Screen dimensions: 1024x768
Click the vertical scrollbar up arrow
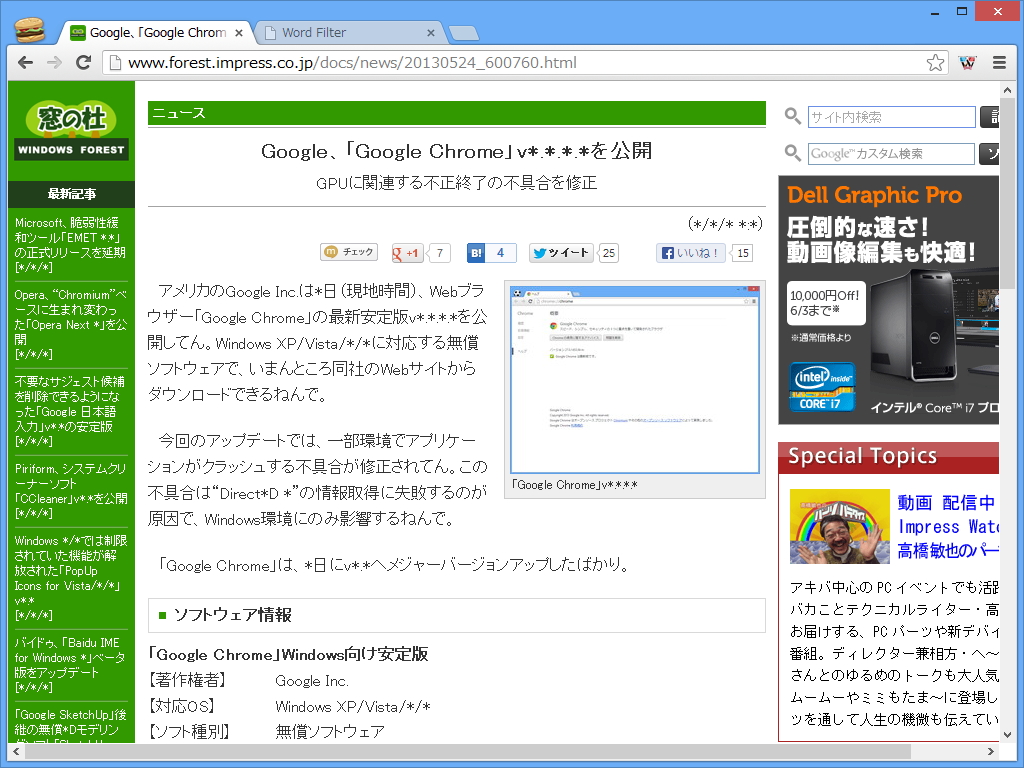click(x=1008, y=89)
